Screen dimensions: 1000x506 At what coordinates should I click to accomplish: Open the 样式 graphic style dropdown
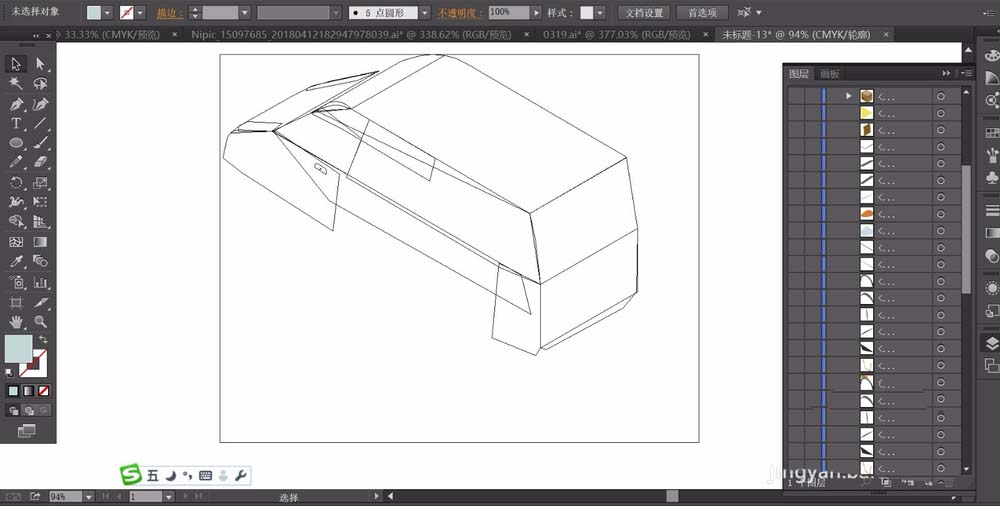(x=600, y=13)
